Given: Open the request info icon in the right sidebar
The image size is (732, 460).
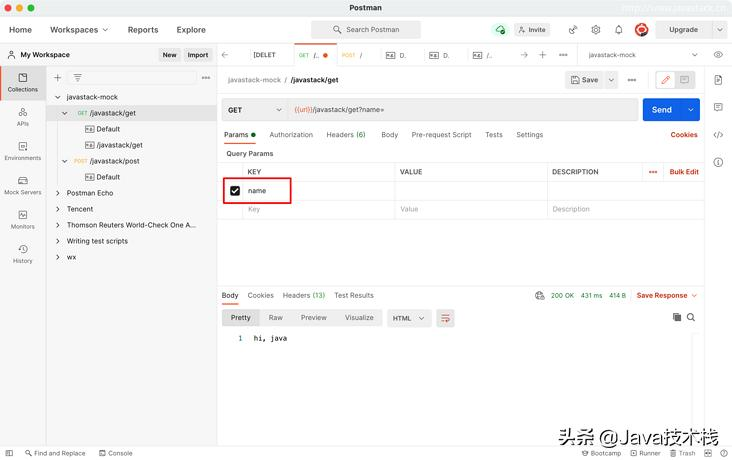Looking at the screenshot, I should pyautogui.click(x=718, y=162).
